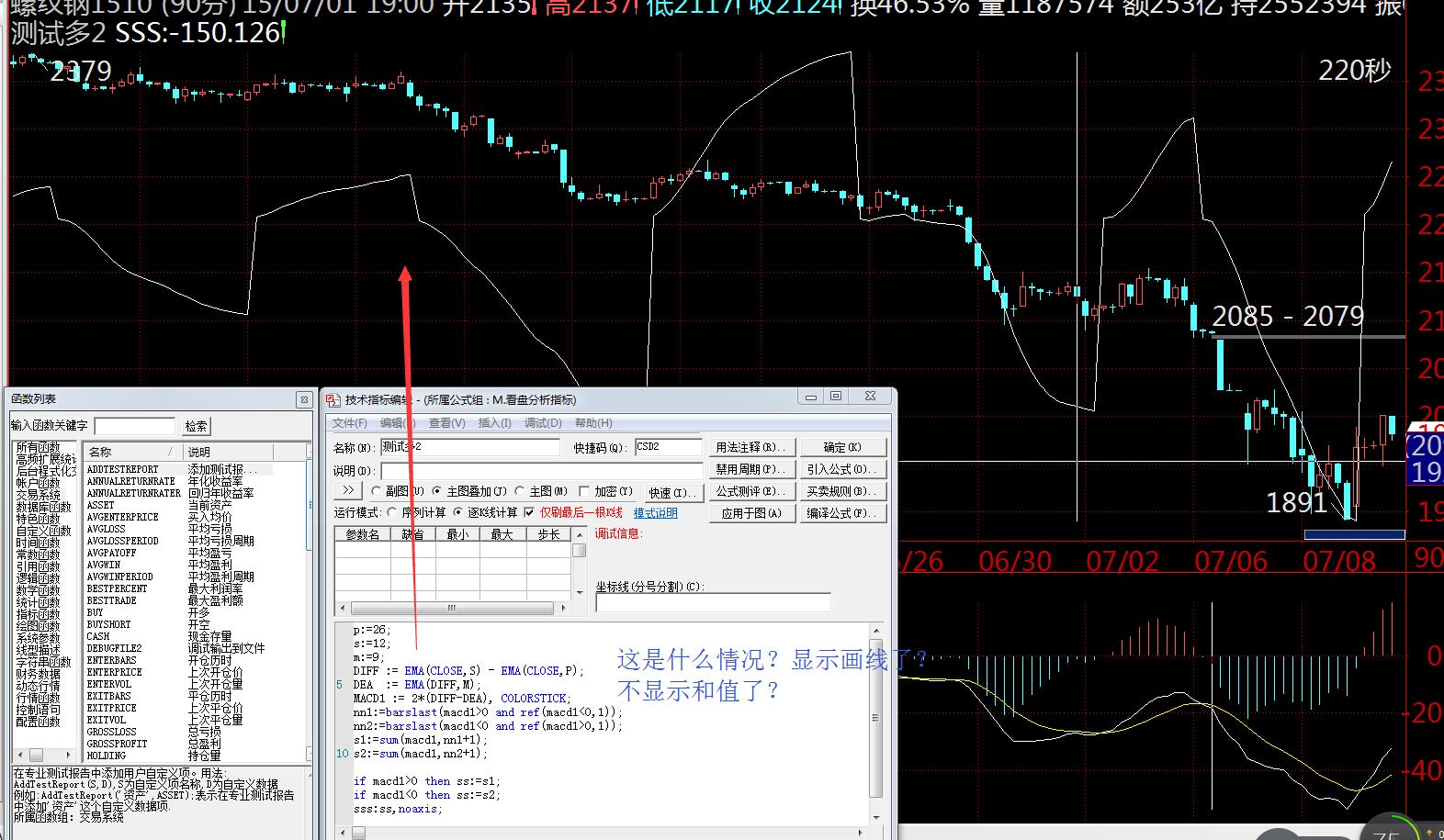Select the 主图叠加 radio button
This screenshot has height=840, width=1444.
437,491
